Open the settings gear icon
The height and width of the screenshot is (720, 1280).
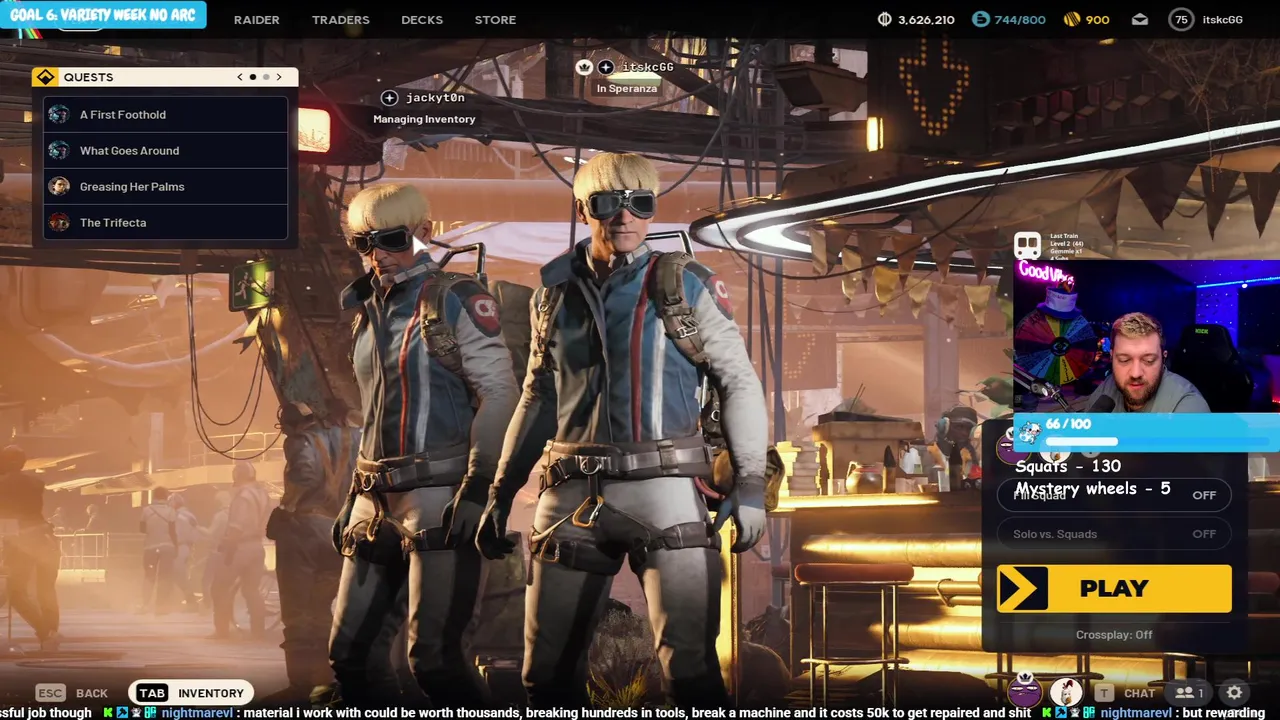pos(1235,693)
